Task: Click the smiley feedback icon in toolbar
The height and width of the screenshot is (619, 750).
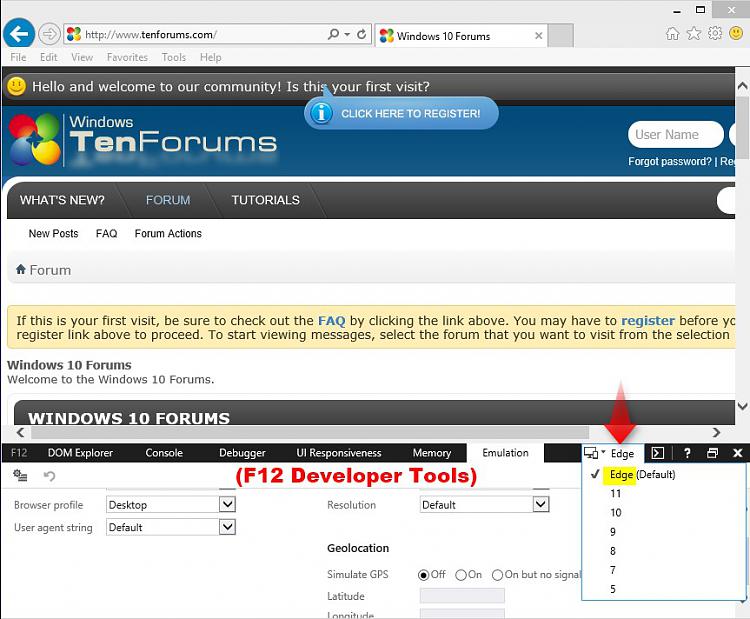Action: (x=736, y=33)
